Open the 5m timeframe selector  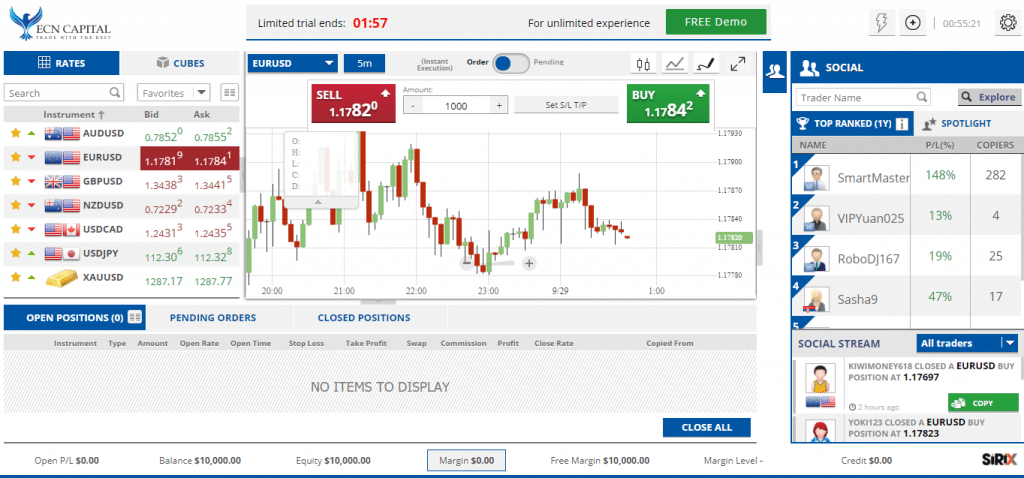[x=364, y=63]
